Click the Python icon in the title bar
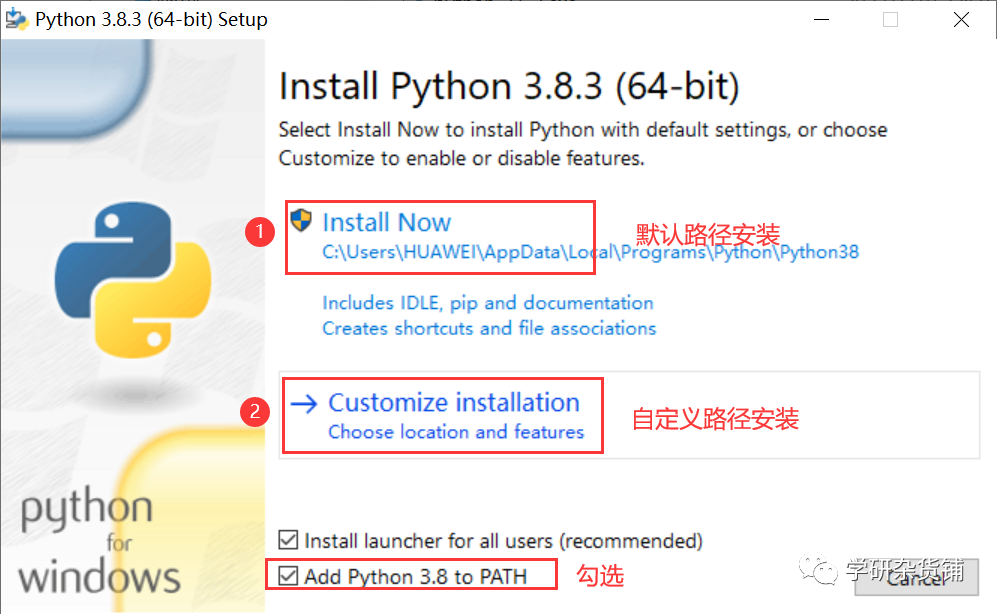Viewport: 997px width, 614px height. click(16, 18)
